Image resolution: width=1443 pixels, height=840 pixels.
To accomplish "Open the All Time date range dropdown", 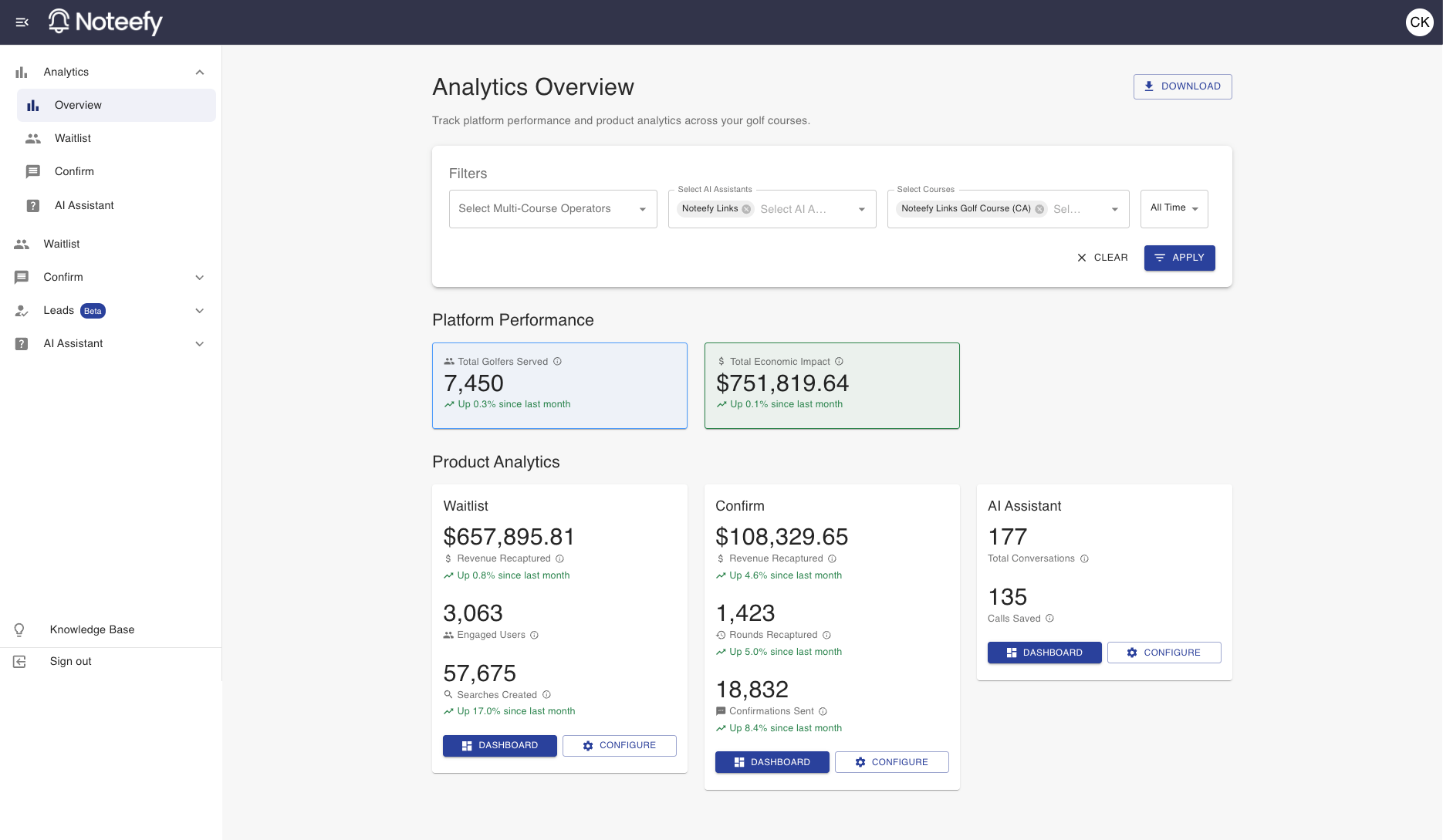I will coord(1174,208).
